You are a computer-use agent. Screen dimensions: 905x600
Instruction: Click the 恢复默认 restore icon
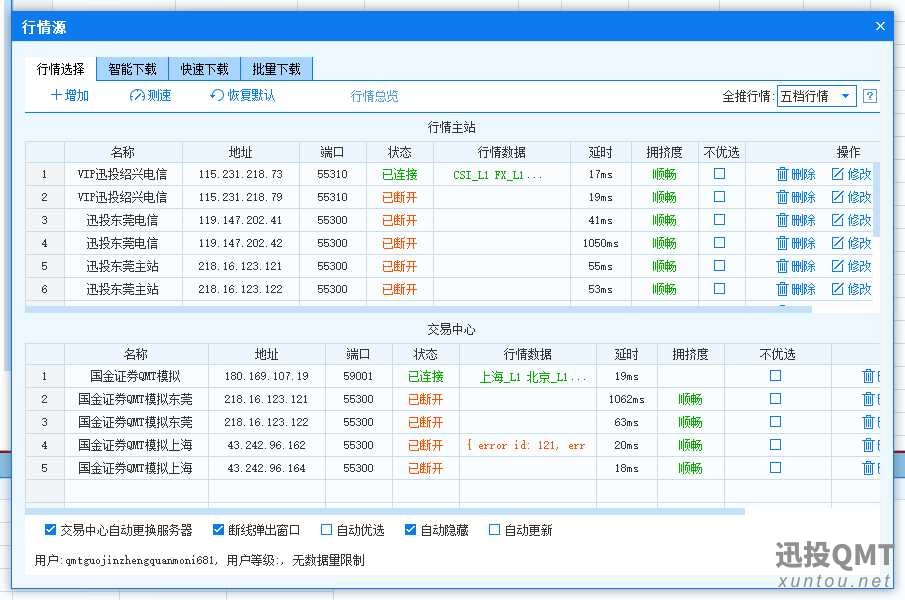point(217,96)
